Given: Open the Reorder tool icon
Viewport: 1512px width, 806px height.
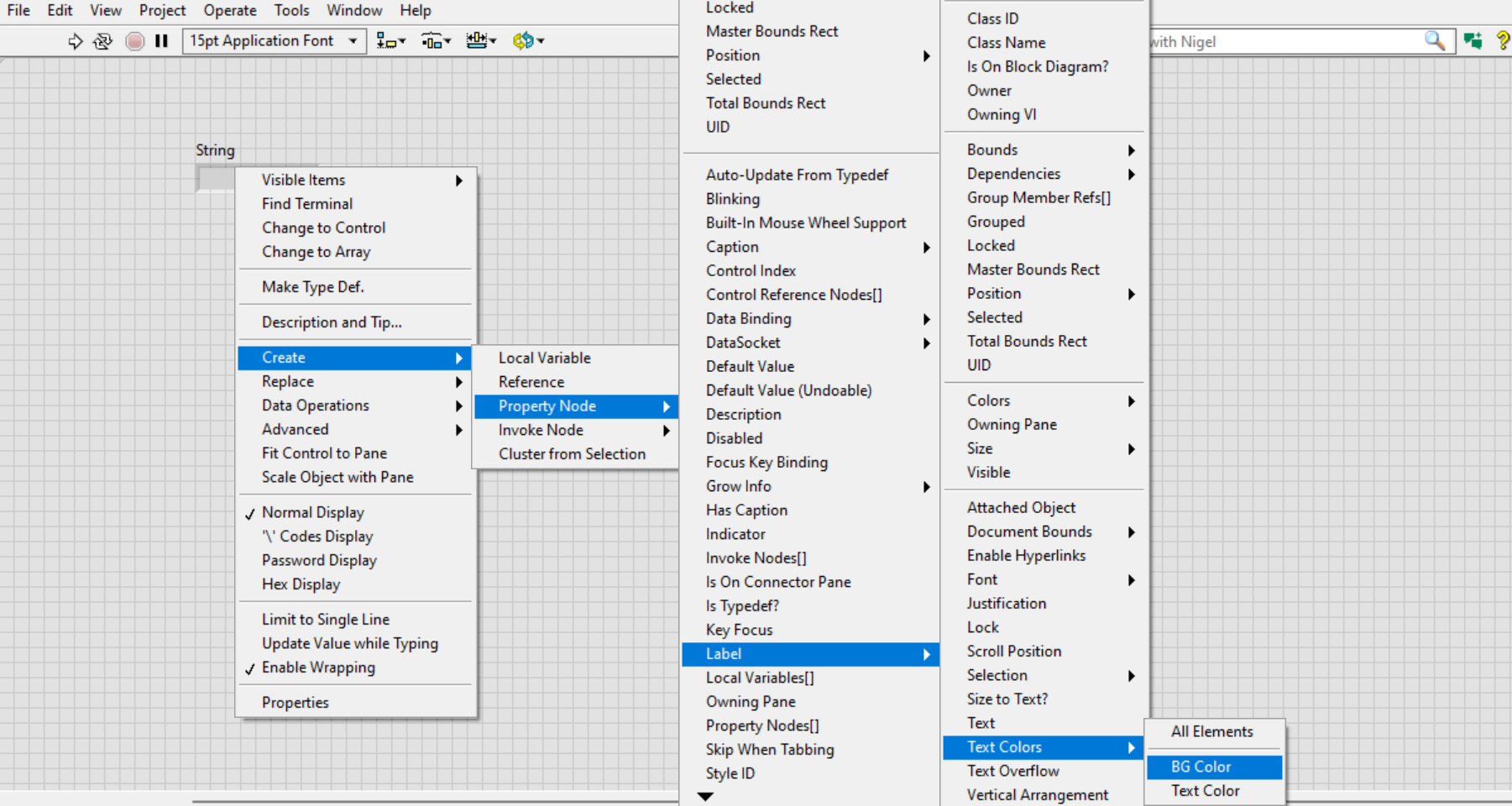Looking at the screenshot, I should [x=527, y=41].
